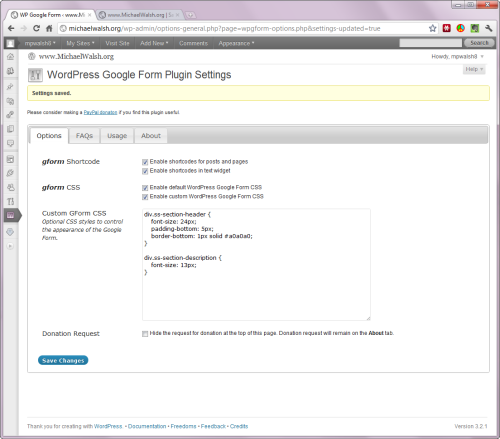Open the Pages icon in the admin sidebar
Screen dimensions: 500x439
pos(10,129)
